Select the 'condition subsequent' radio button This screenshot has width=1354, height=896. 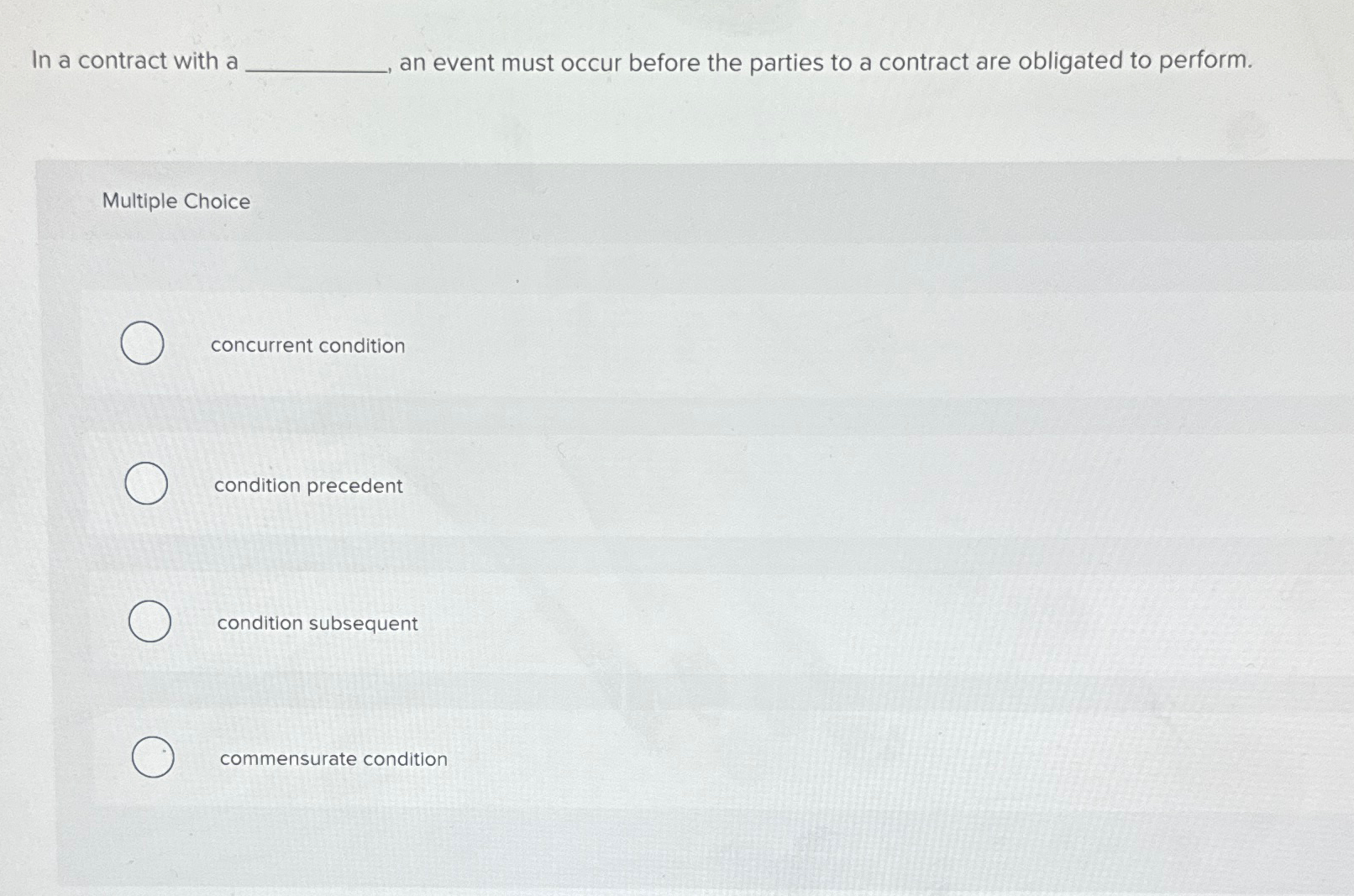[x=150, y=622]
